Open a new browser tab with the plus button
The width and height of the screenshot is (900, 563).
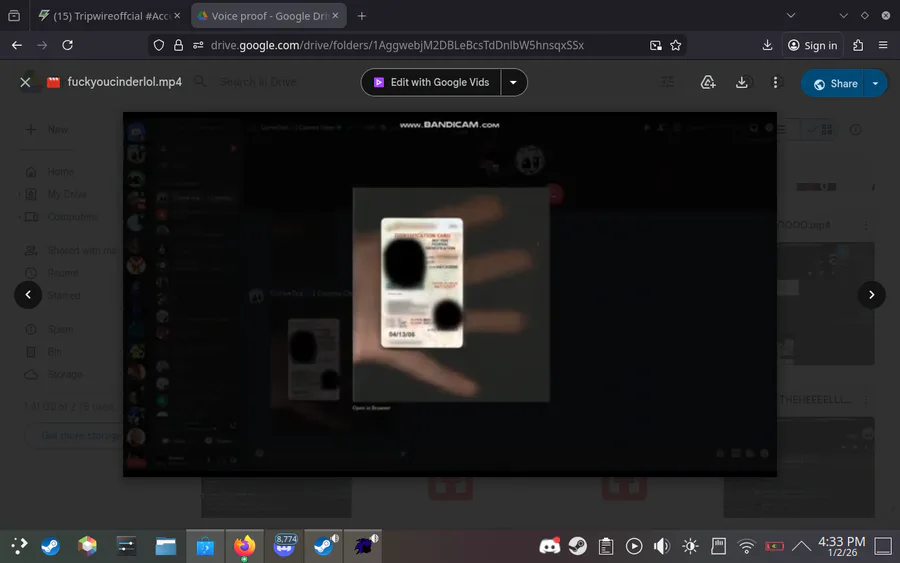click(x=362, y=16)
